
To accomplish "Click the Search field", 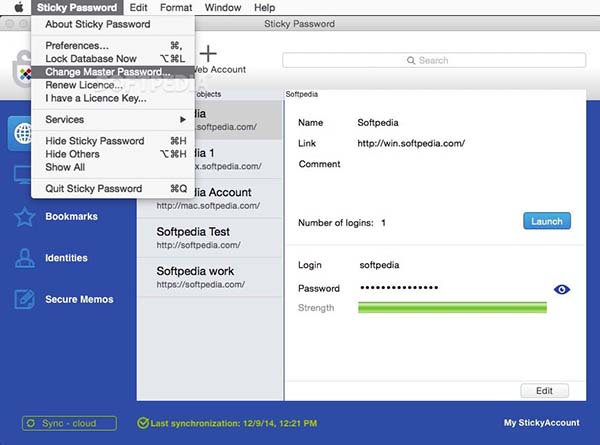I will [434, 60].
